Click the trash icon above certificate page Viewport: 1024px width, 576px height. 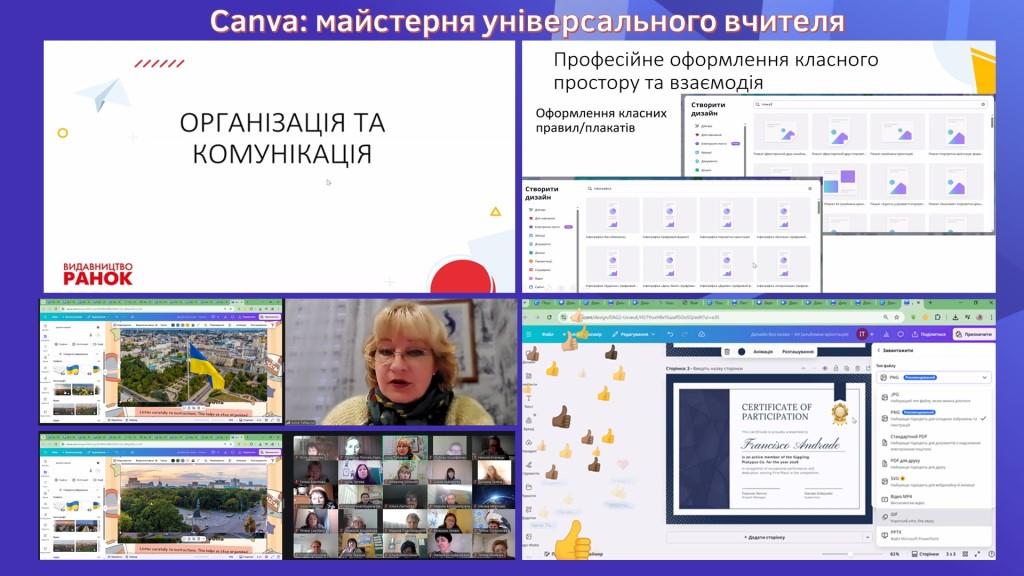click(727, 351)
